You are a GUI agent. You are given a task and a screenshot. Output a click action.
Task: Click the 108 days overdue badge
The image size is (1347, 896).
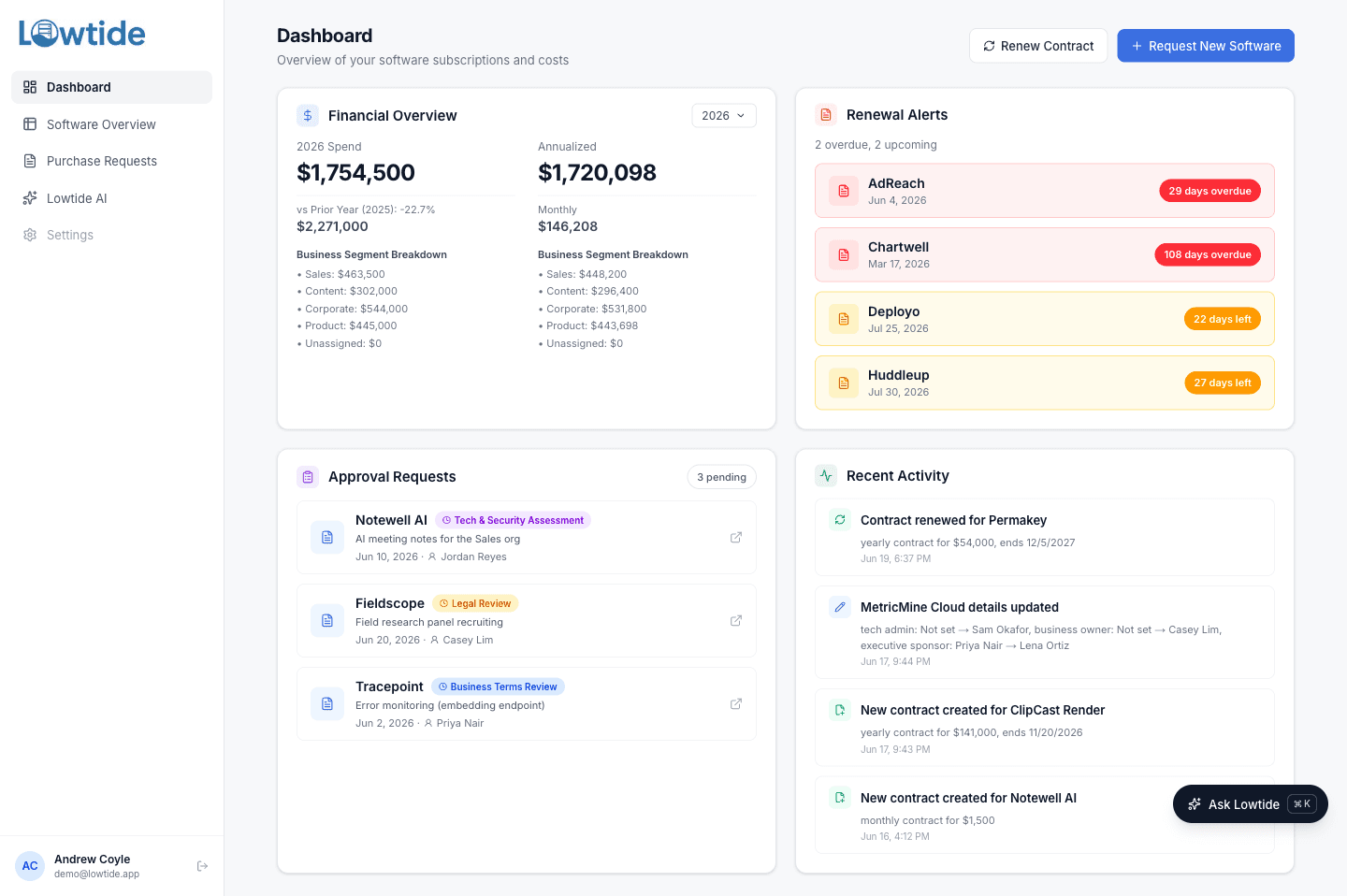1208,254
